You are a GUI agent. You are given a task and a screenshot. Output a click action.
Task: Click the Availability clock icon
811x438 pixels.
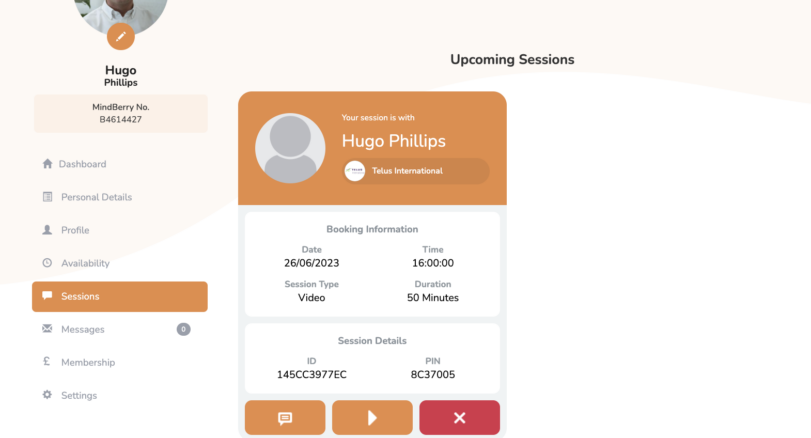[47, 263]
